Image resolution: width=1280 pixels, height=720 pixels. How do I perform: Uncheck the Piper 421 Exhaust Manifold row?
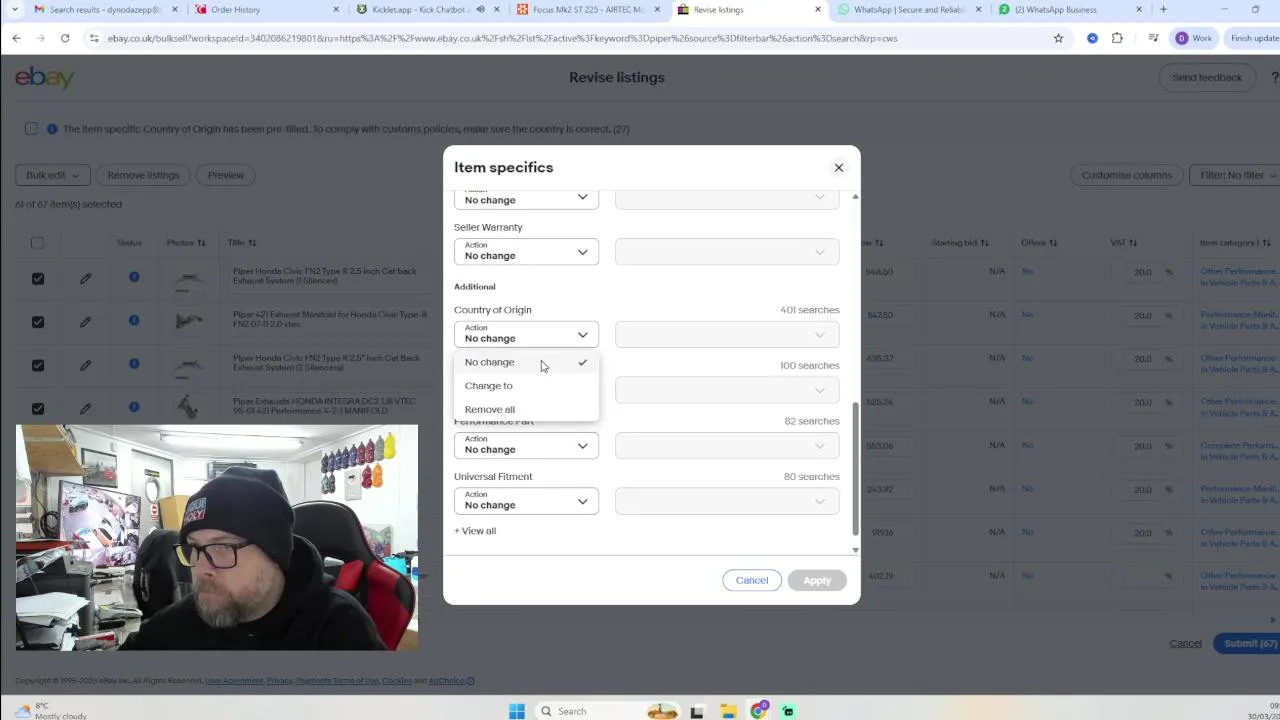(37, 321)
